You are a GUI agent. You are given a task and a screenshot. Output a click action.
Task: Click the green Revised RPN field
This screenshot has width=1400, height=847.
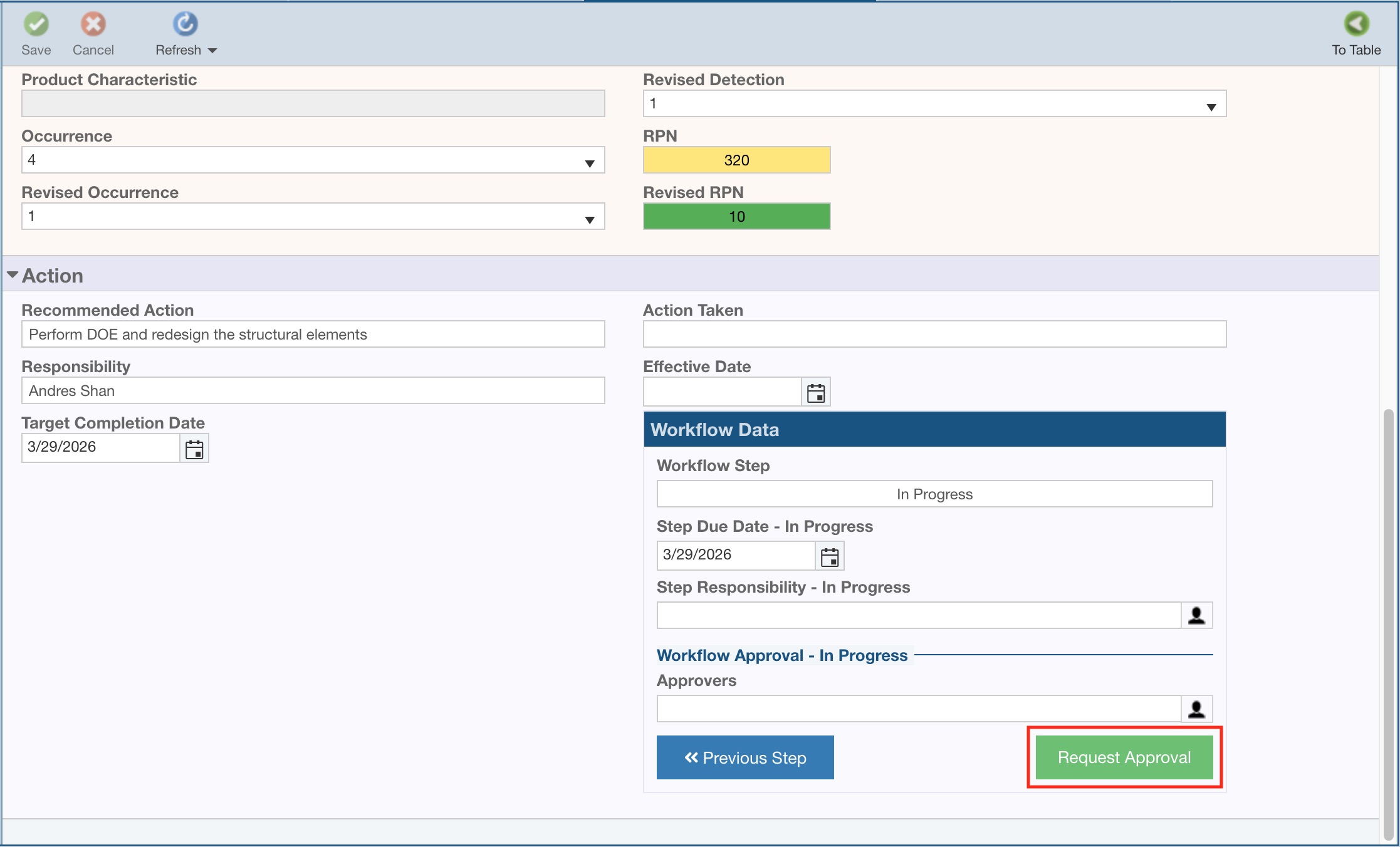(736, 217)
